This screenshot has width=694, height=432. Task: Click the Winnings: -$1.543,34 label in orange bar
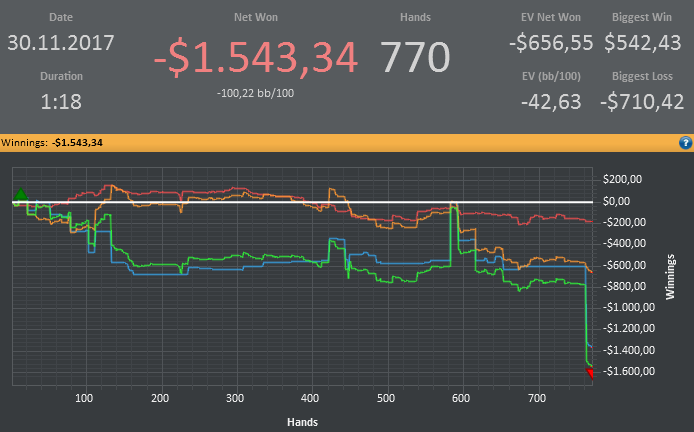pyautogui.click(x=52, y=143)
